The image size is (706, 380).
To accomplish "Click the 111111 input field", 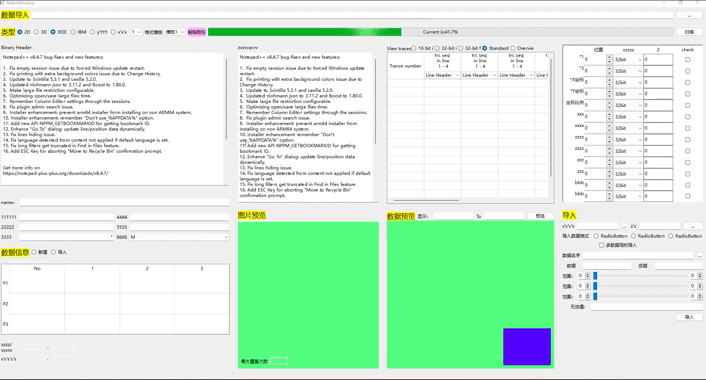I will (66, 217).
